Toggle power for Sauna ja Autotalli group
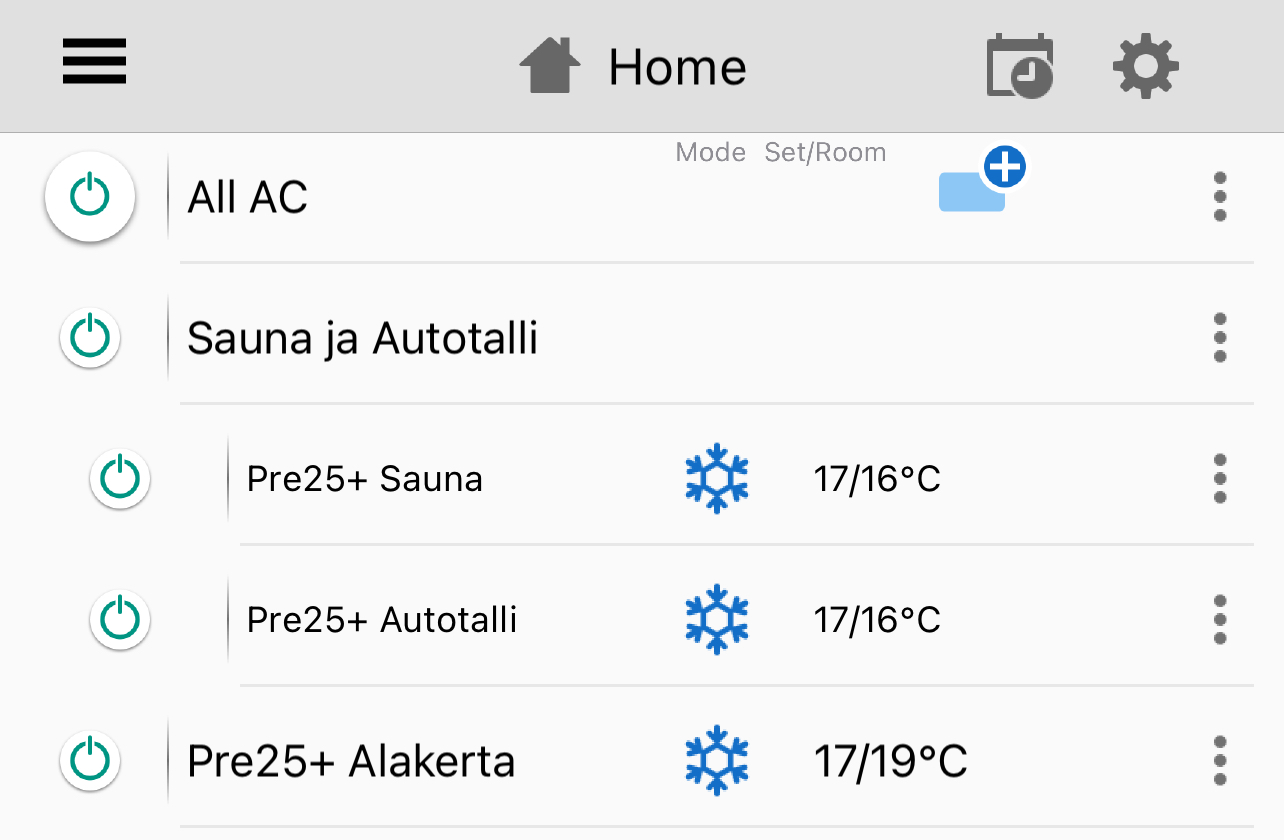This screenshot has width=1284, height=840. point(90,338)
